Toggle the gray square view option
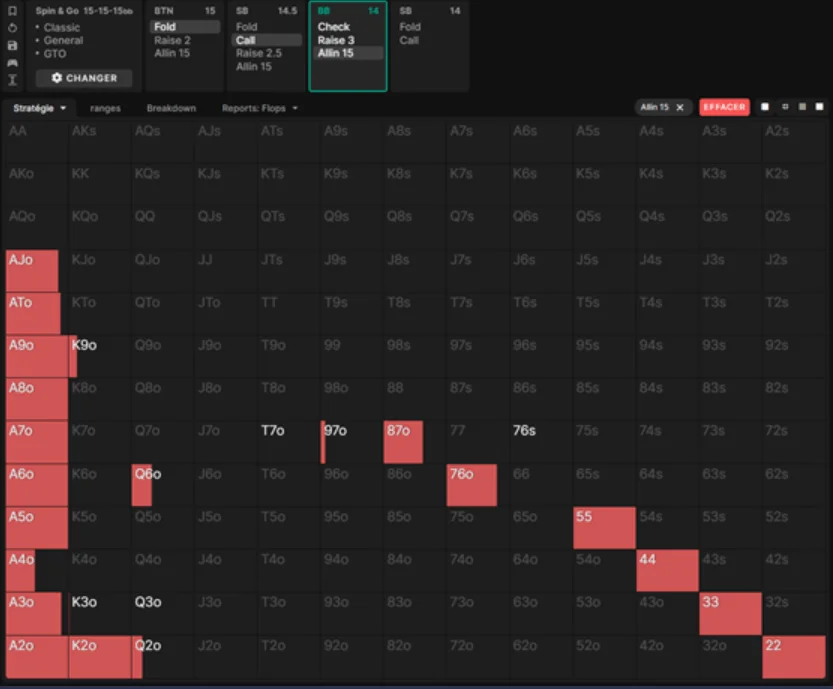This screenshot has height=689, width=833. (x=802, y=107)
